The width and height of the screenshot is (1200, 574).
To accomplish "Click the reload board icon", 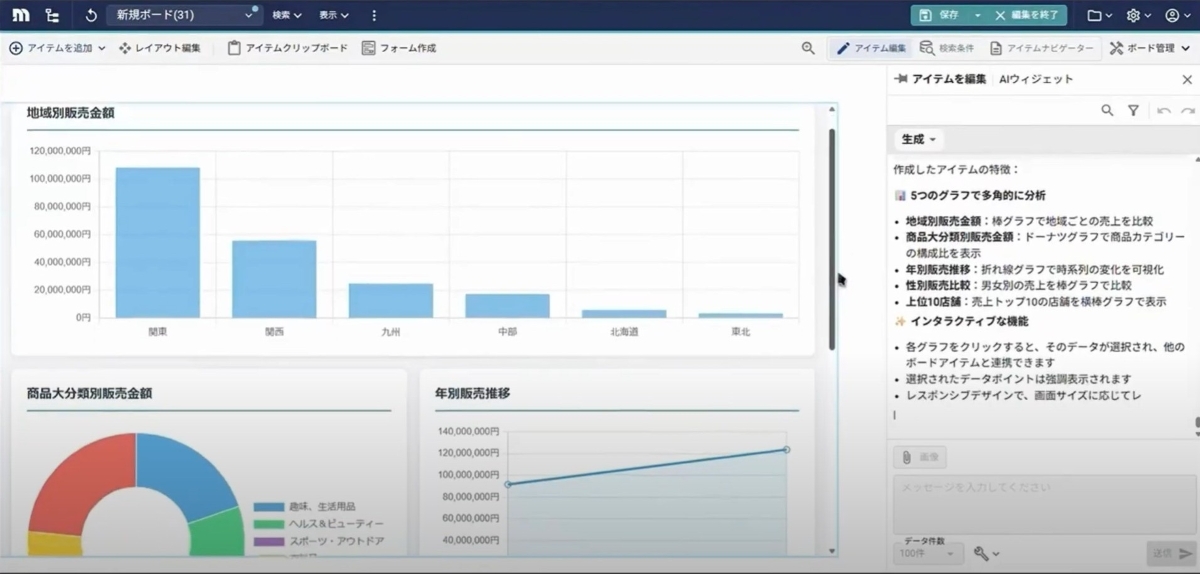I will [91, 15].
